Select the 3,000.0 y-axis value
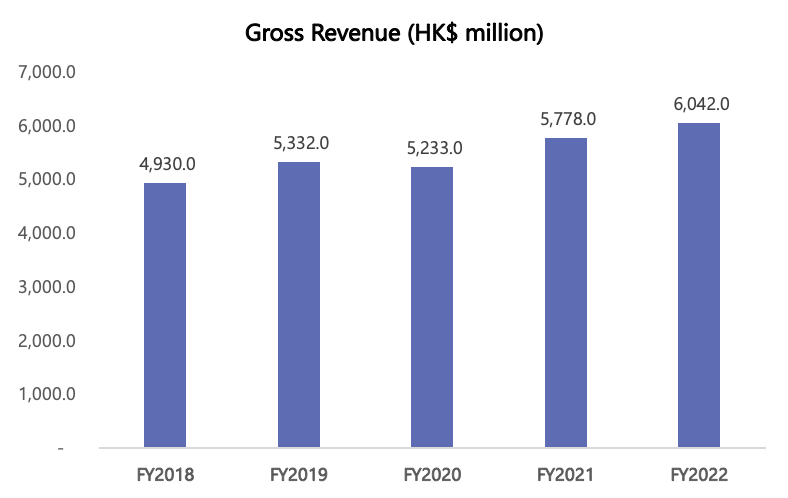The height and width of the screenshot is (498, 788). coord(47,287)
